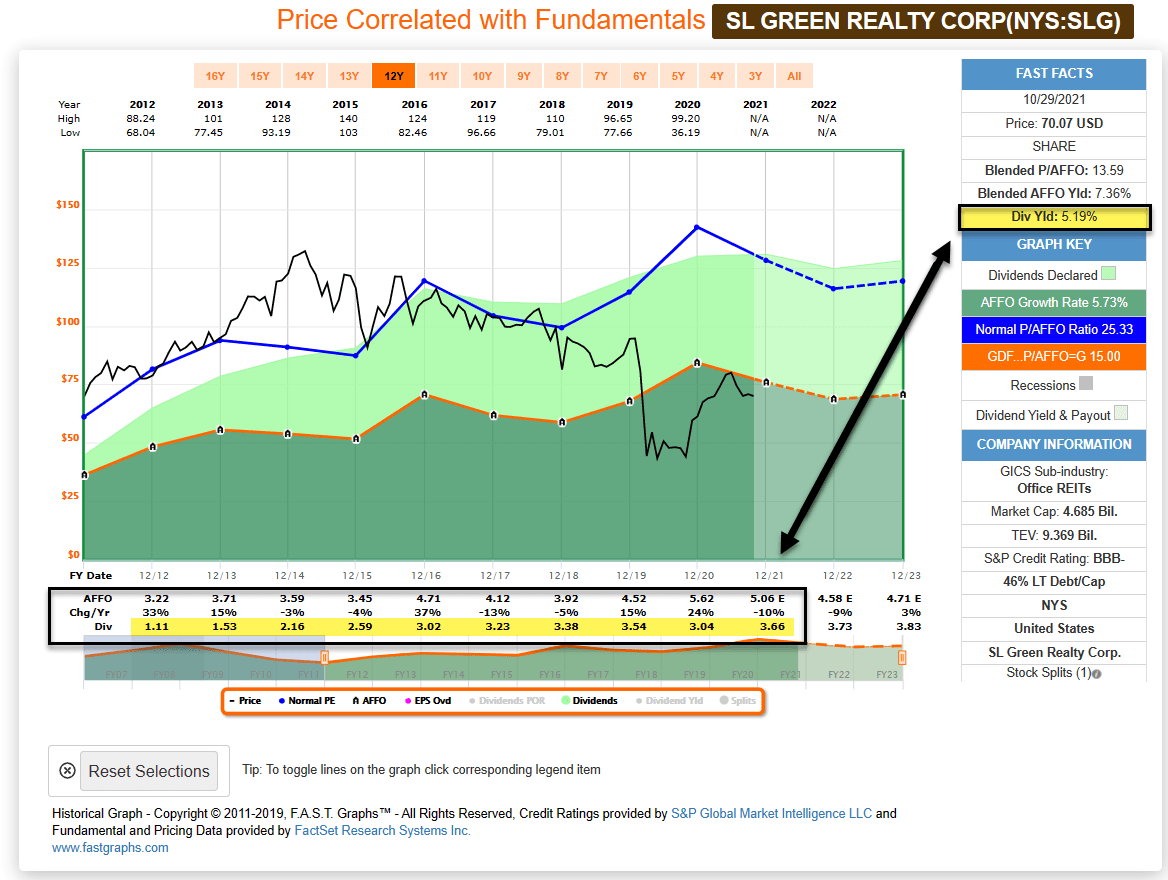Click the AFFO marker at 12/20 on chart
The height and width of the screenshot is (880, 1168).
pyautogui.click(x=697, y=363)
